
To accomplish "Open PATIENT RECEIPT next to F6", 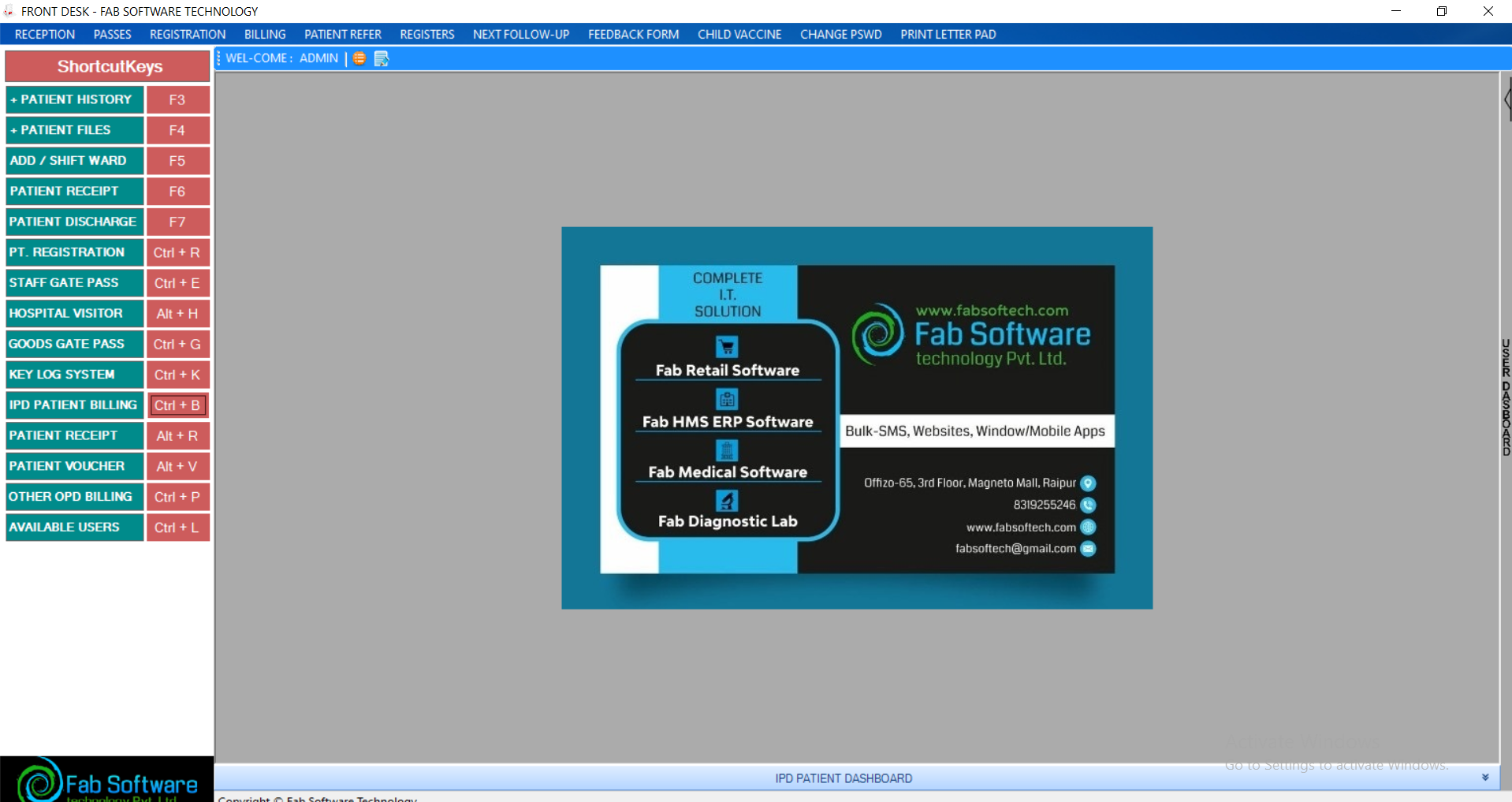I will click(75, 191).
